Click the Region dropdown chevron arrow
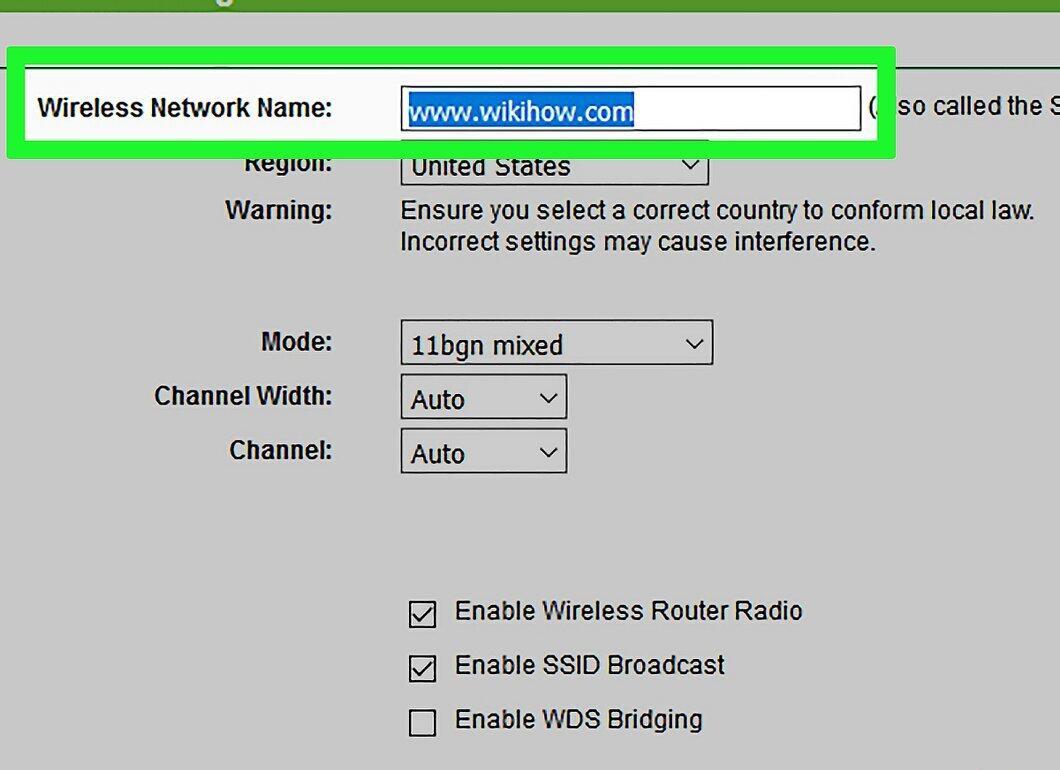Viewport: 1060px width, 770px height. point(690,164)
